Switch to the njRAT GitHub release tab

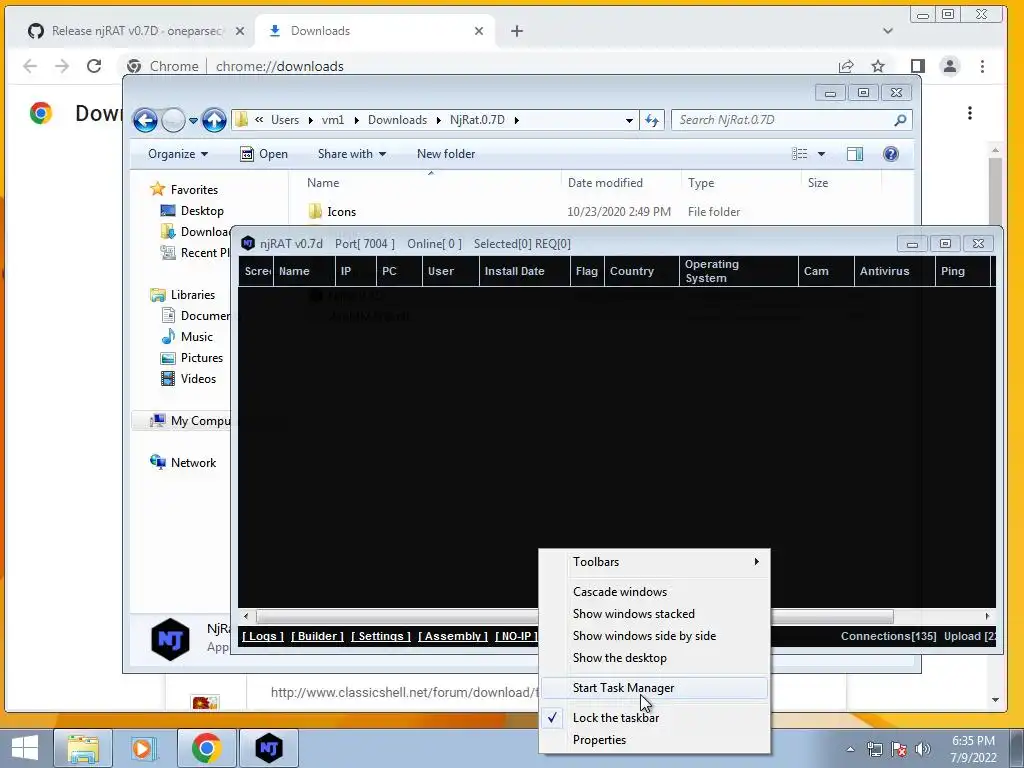pos(128,31)
